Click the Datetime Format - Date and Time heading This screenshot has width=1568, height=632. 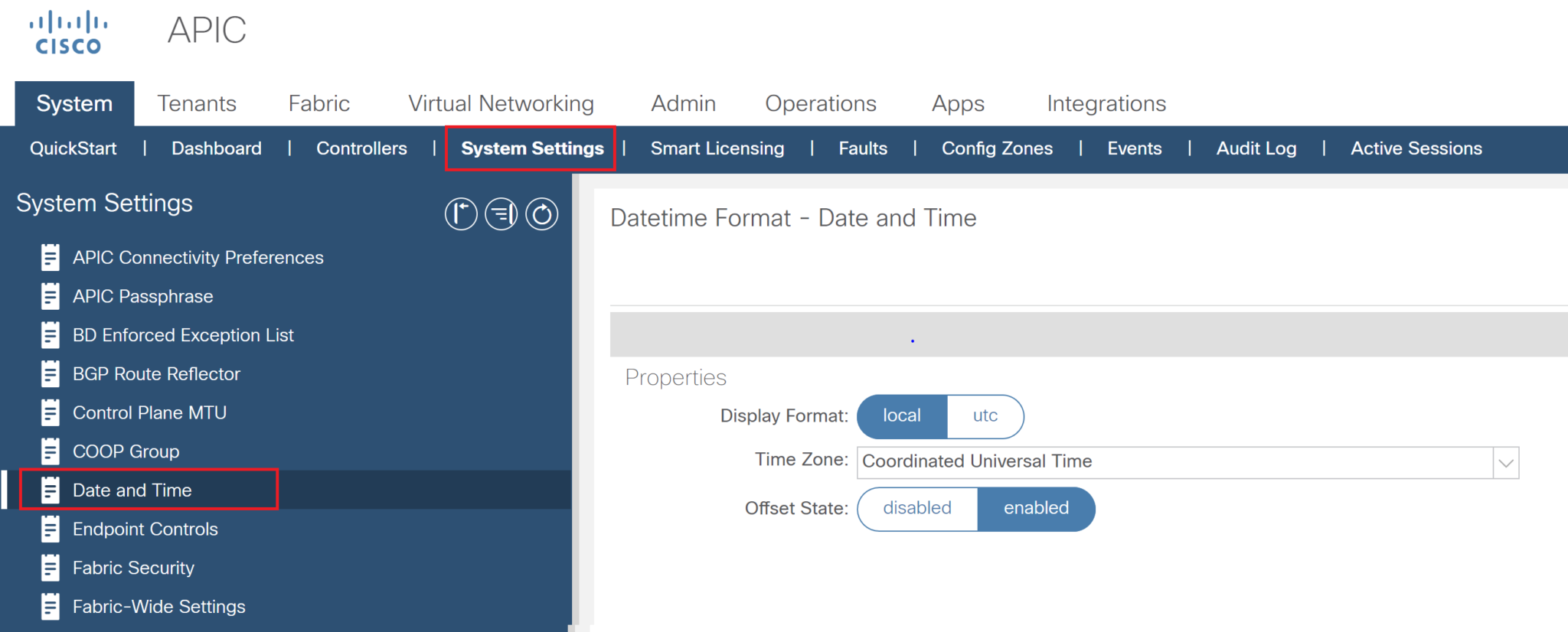coord(793,218)
